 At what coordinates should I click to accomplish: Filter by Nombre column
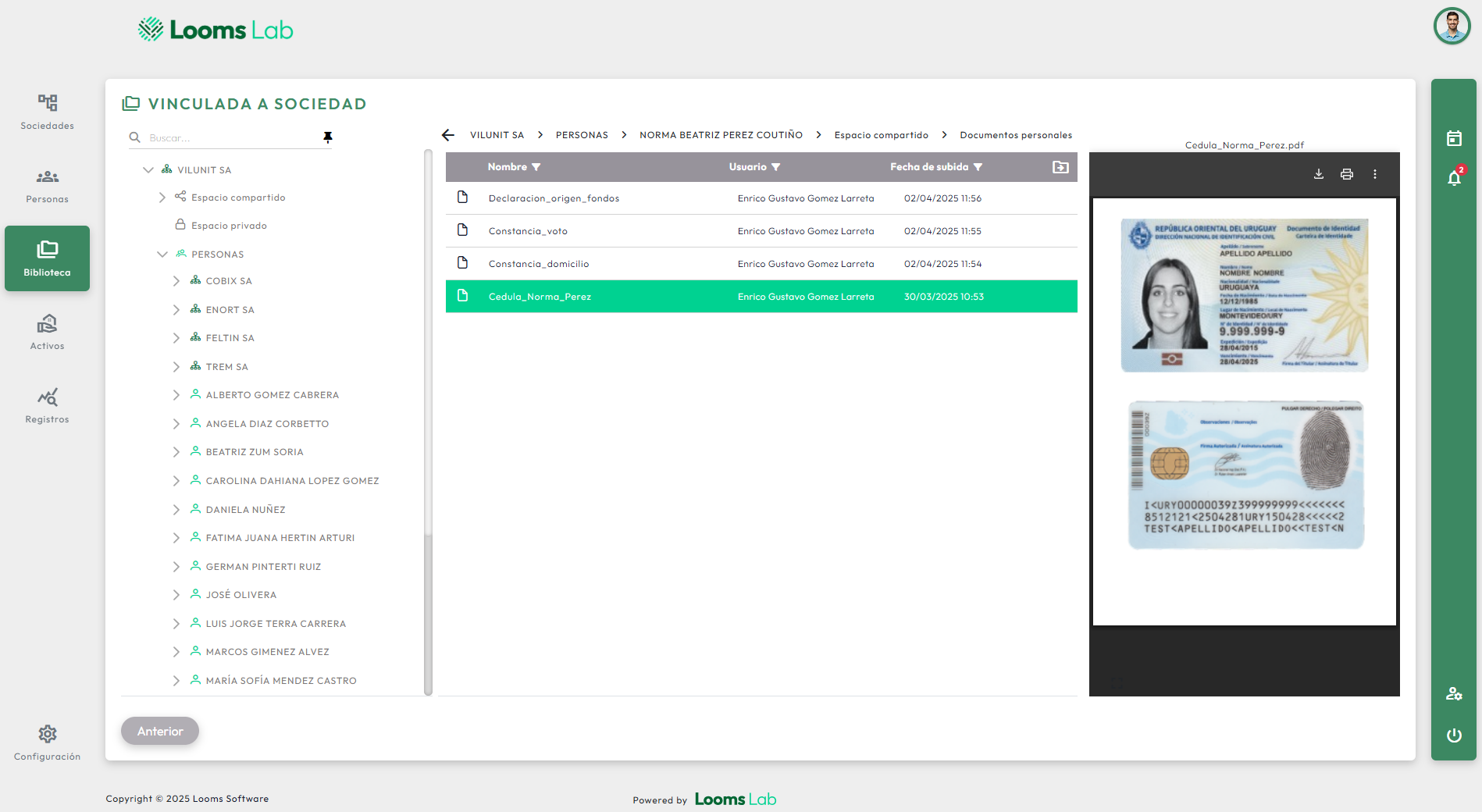pos(536,167)
